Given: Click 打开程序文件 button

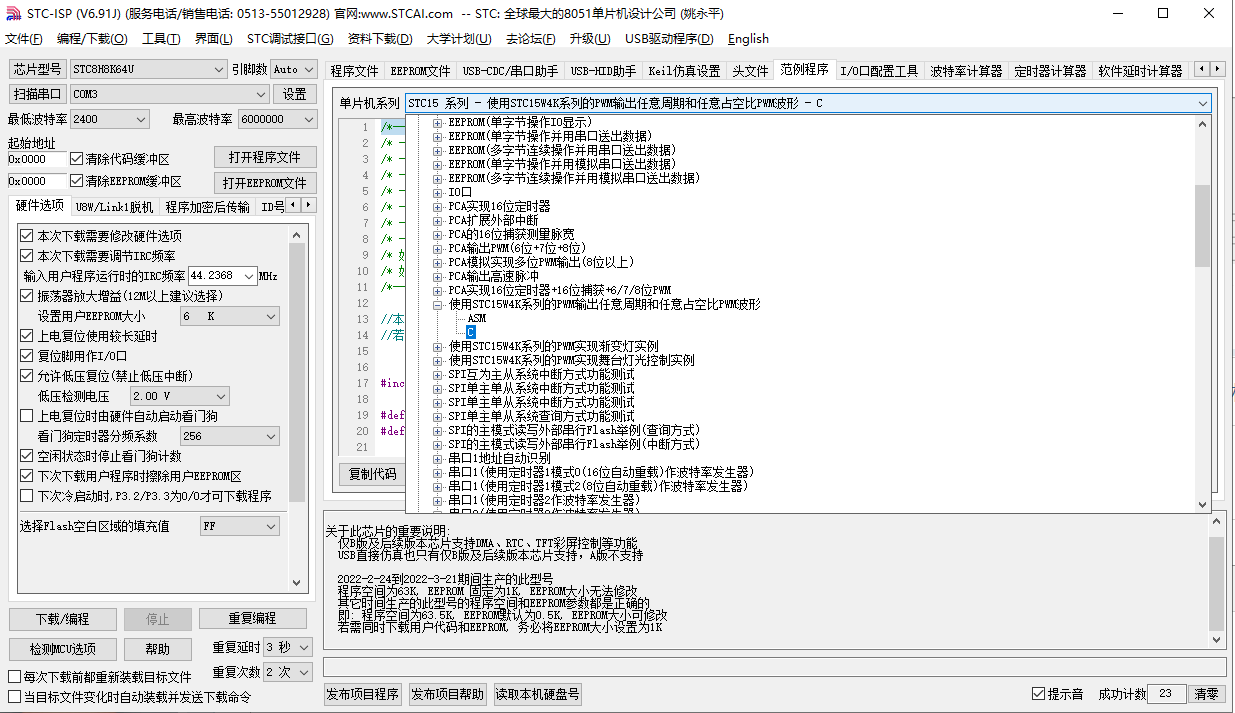Looking at the screenshot, I should (265, 158).
